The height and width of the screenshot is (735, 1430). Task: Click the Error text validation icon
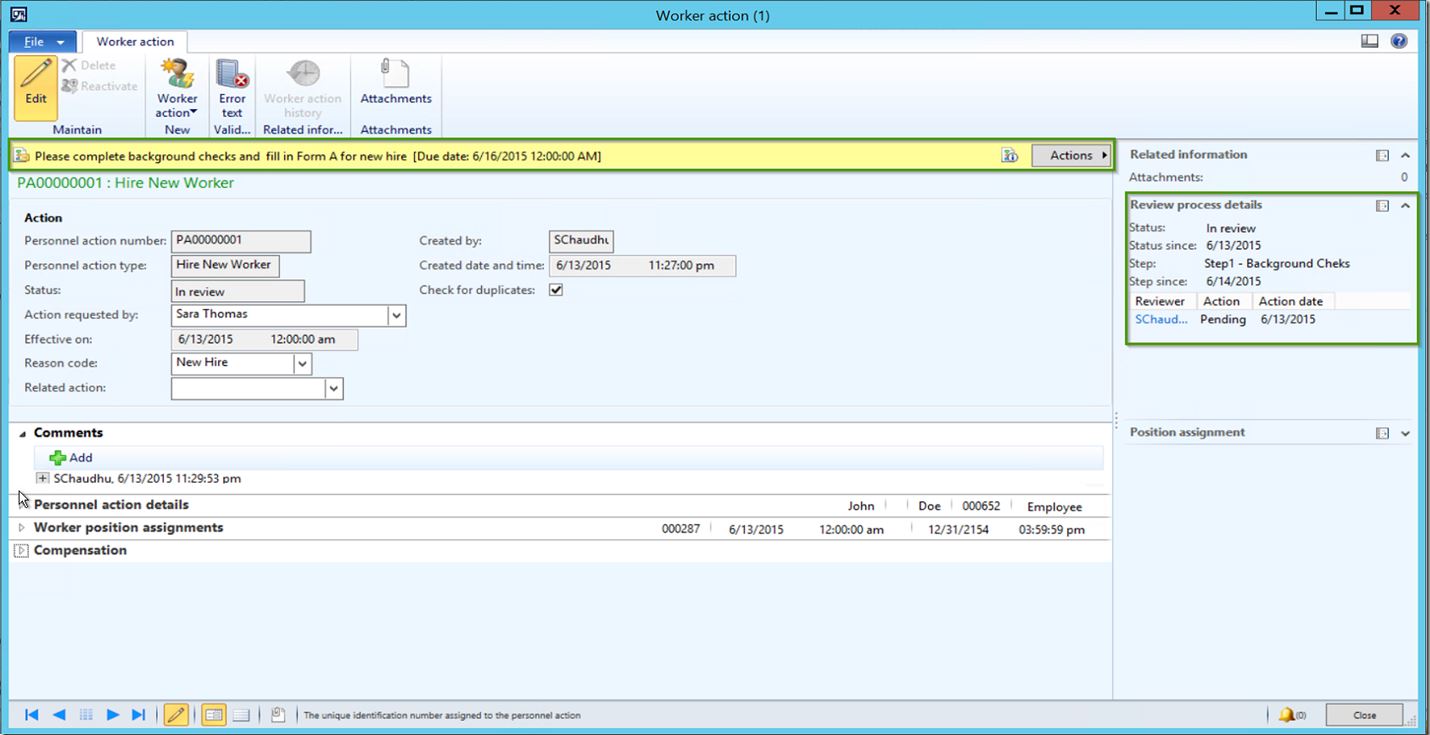point(232,75)
